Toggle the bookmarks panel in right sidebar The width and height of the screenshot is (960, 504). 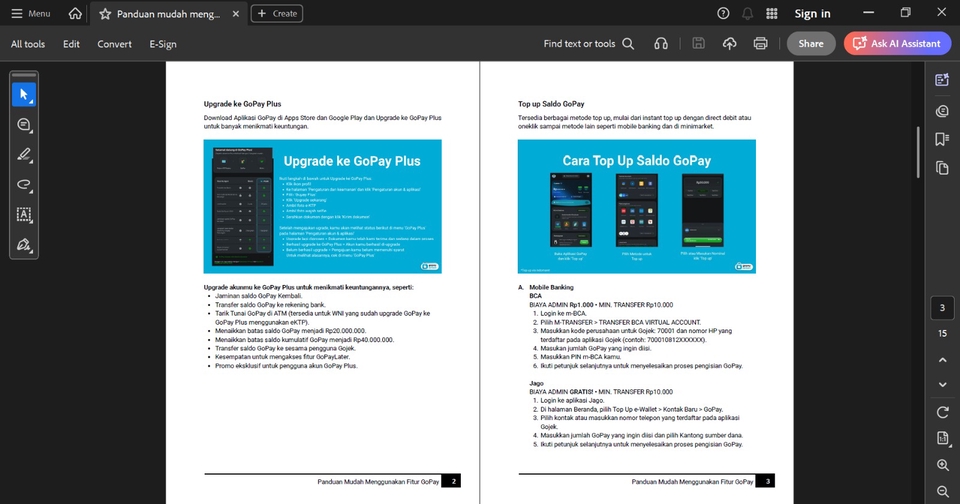[x=942, y=139]
